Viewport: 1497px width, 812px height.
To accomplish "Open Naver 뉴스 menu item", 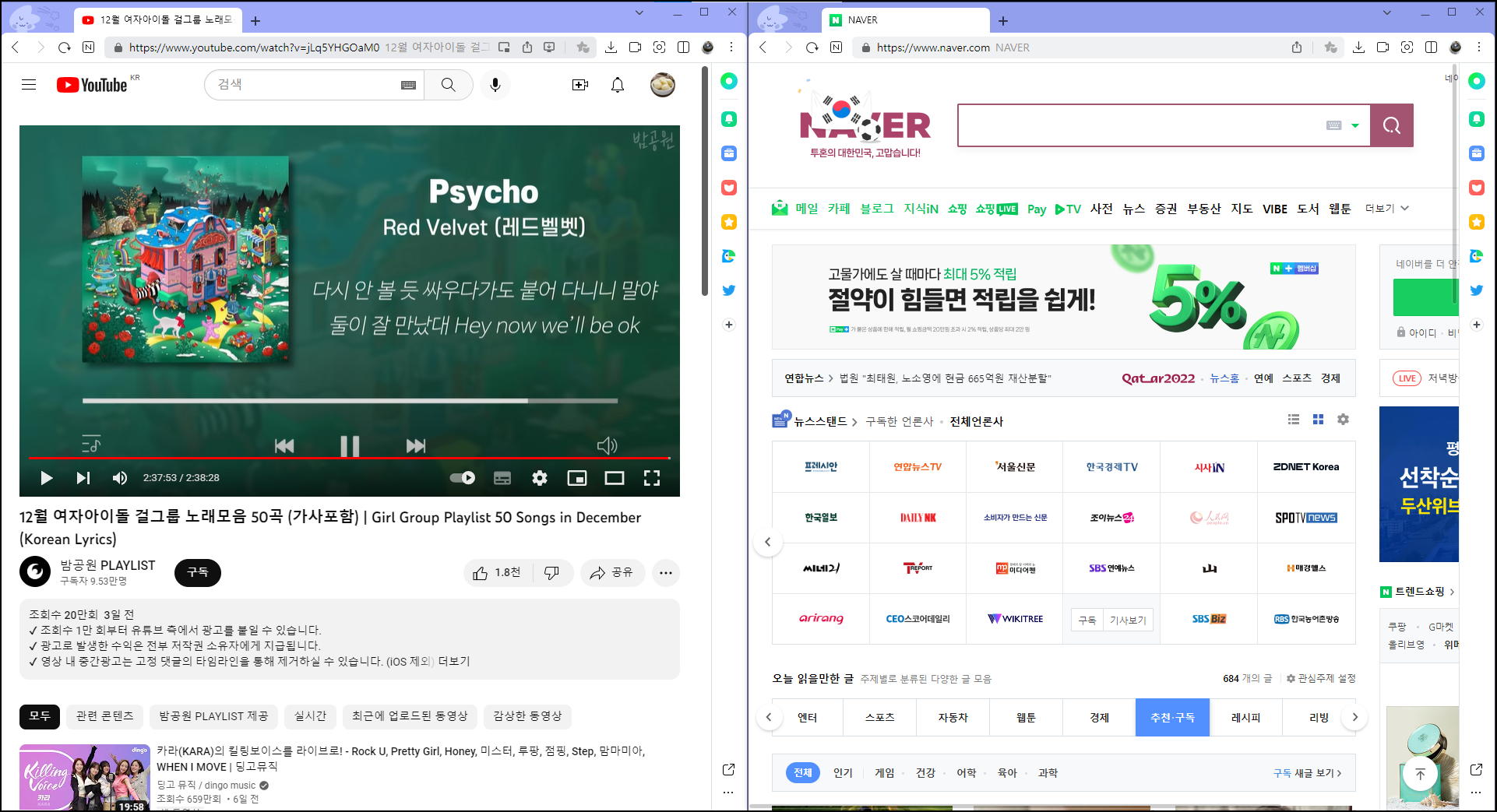I will [1134, 209].
